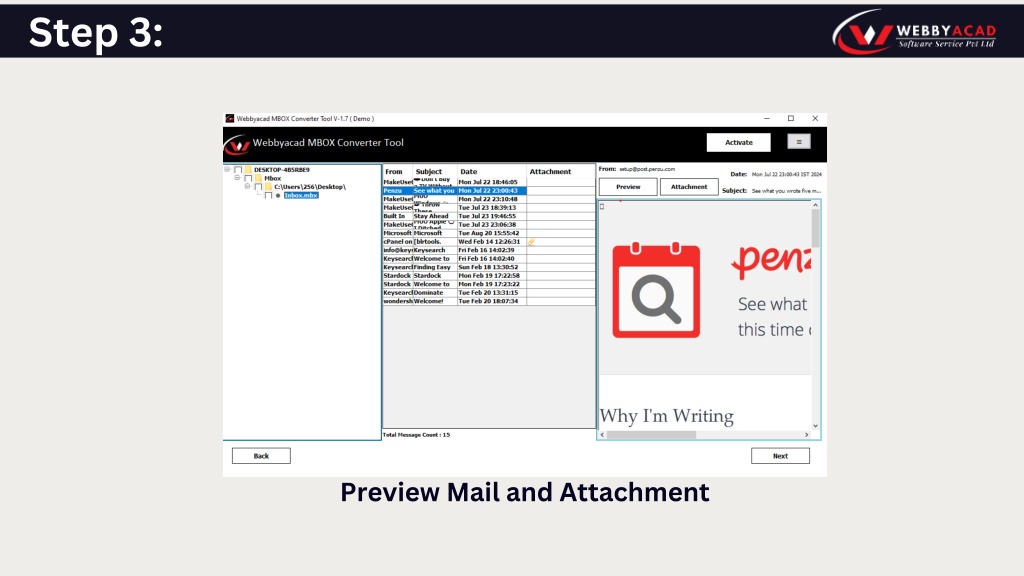Image resolution: width=1024 pixels, height=576 pixels.
Task: Select the email dated Mon Jul 22 23:10:48
Action: coord(488,199)
